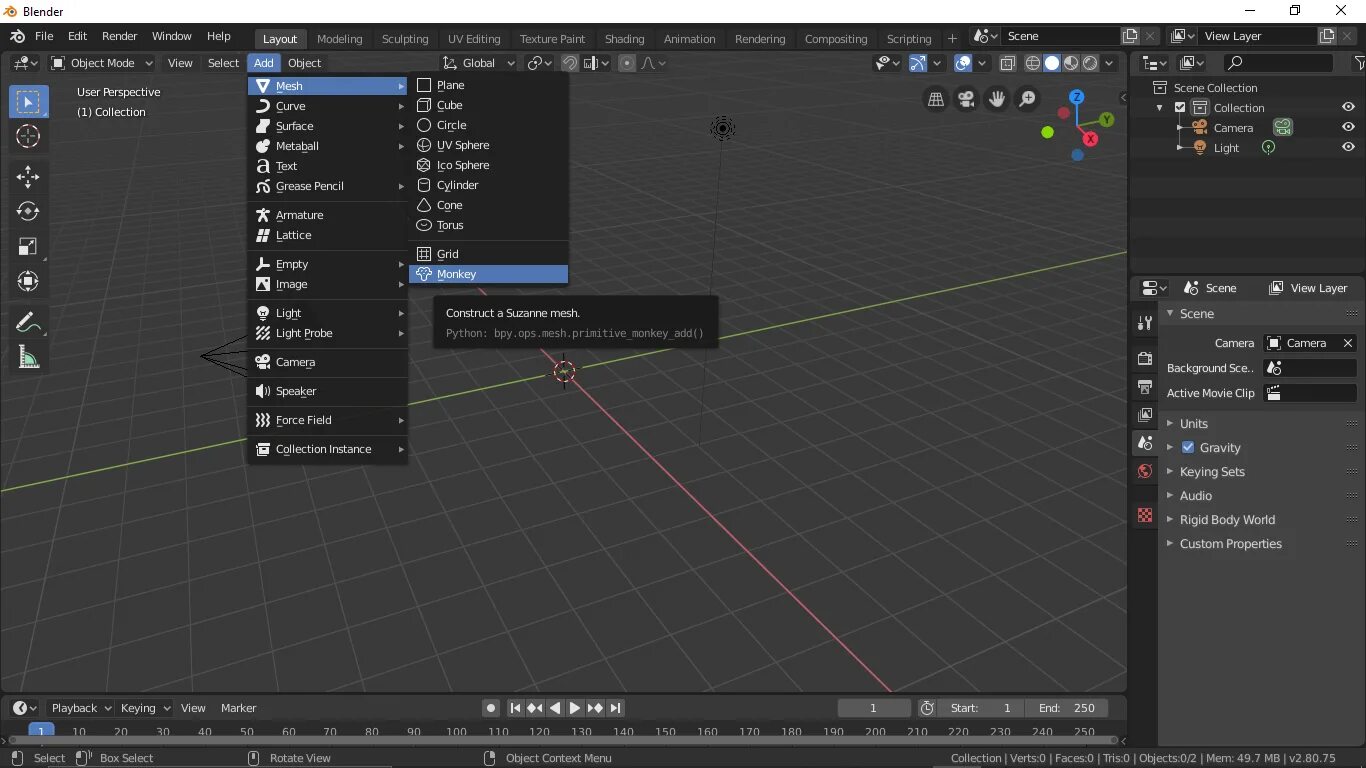
Task: Clear the scene Camera with X button
Action: pos(1347,343)
